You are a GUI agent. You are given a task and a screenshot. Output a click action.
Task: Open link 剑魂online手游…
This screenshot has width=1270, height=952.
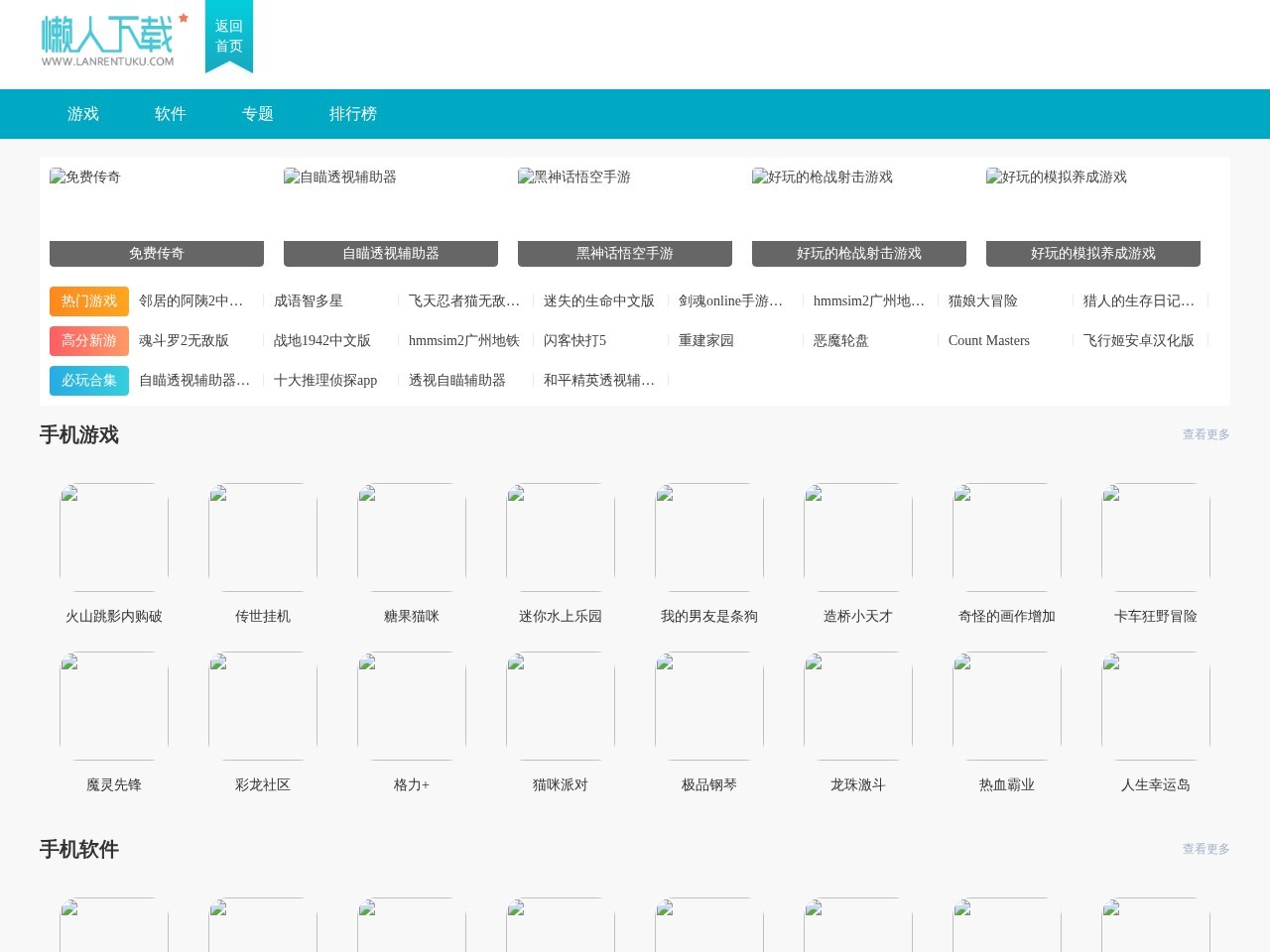pos(731,301)
